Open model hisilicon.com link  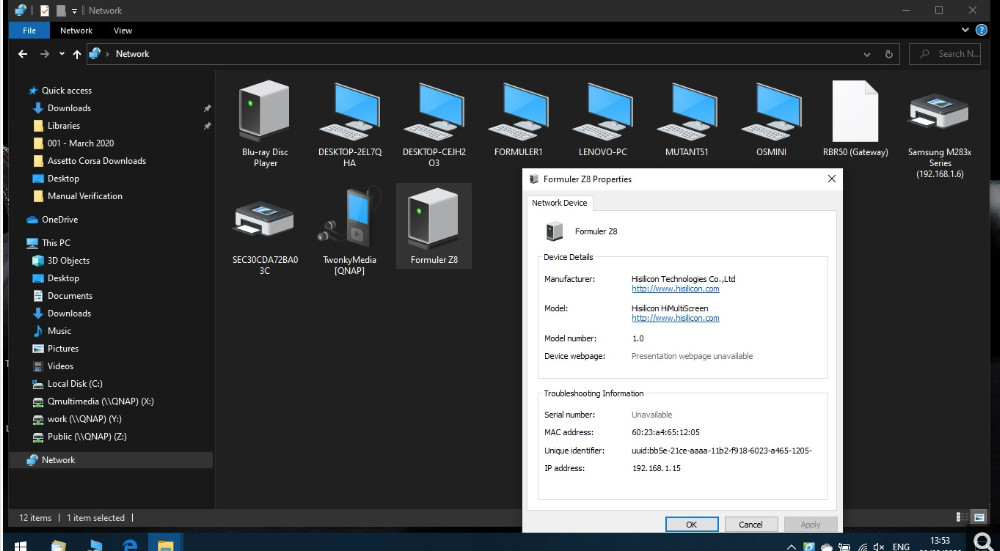675,318
